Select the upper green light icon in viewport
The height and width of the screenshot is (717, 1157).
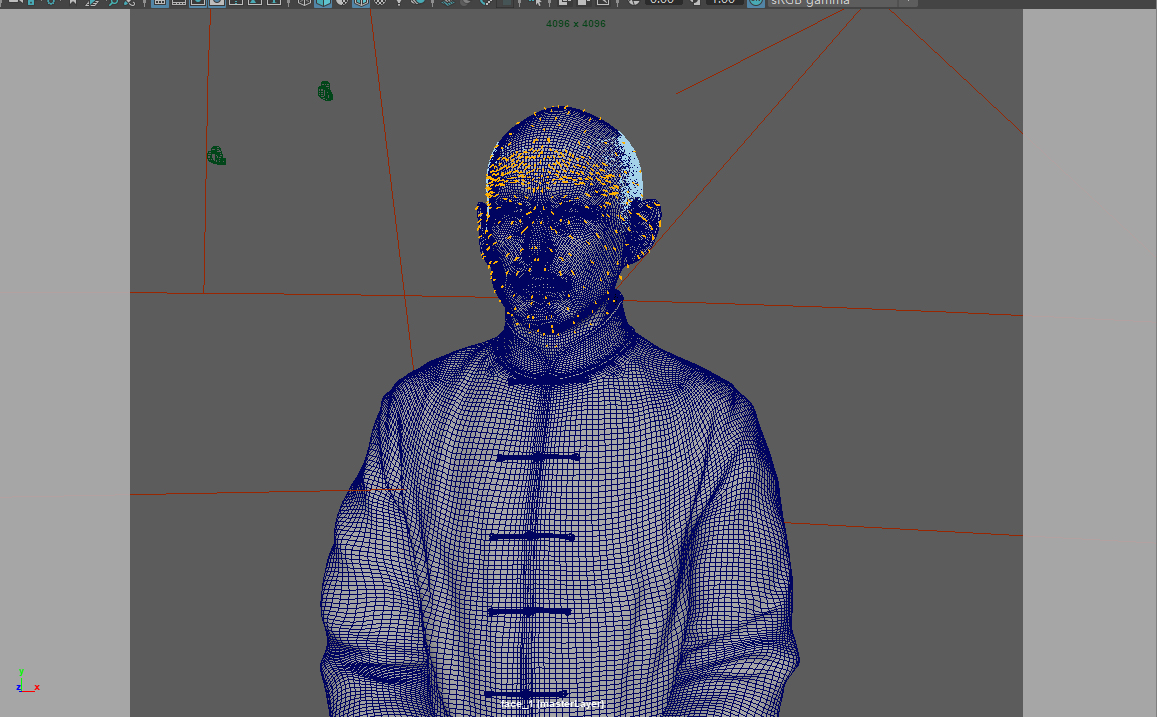[325, 91]
